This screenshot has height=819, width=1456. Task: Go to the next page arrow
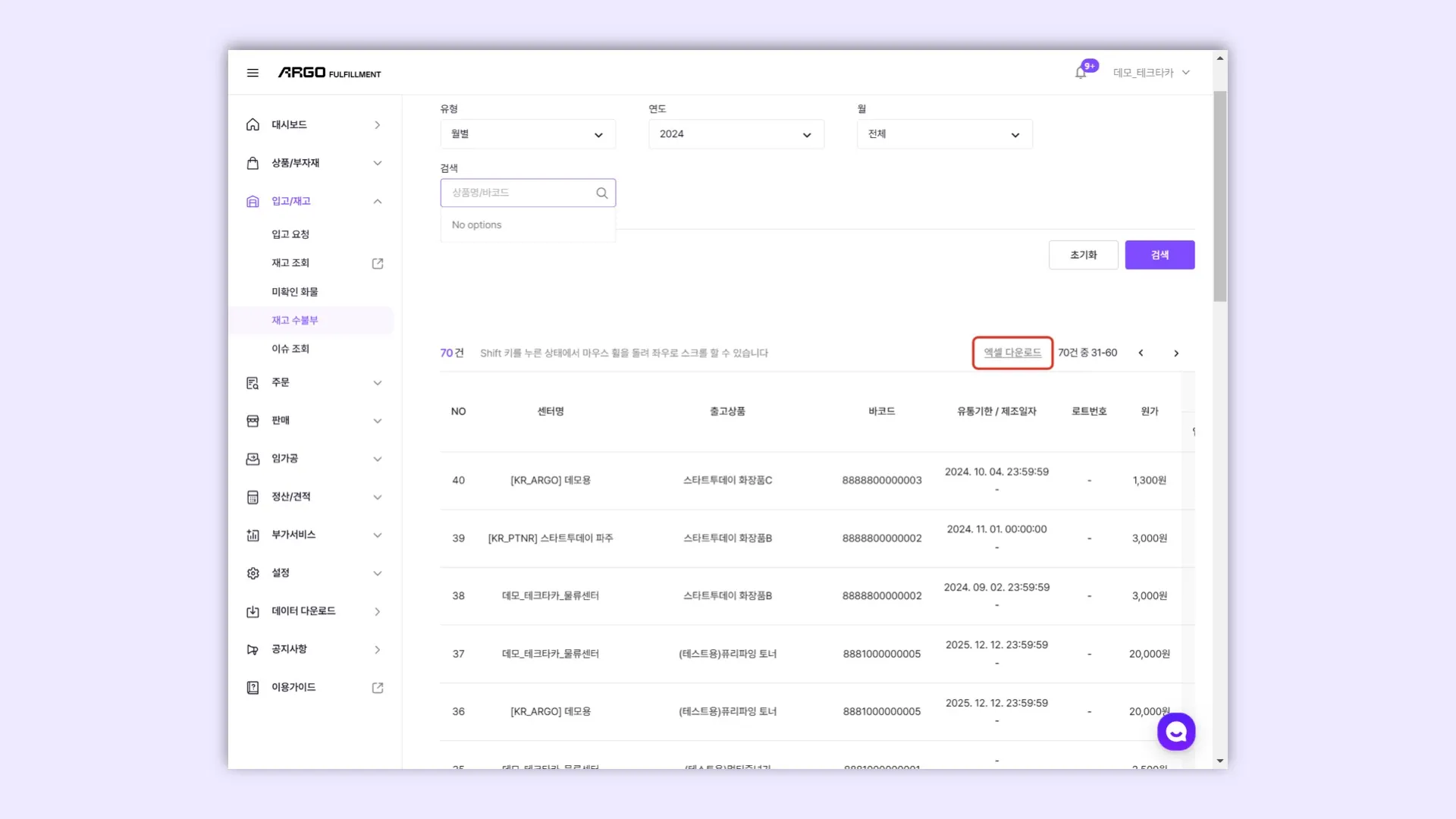point(1176,353)
